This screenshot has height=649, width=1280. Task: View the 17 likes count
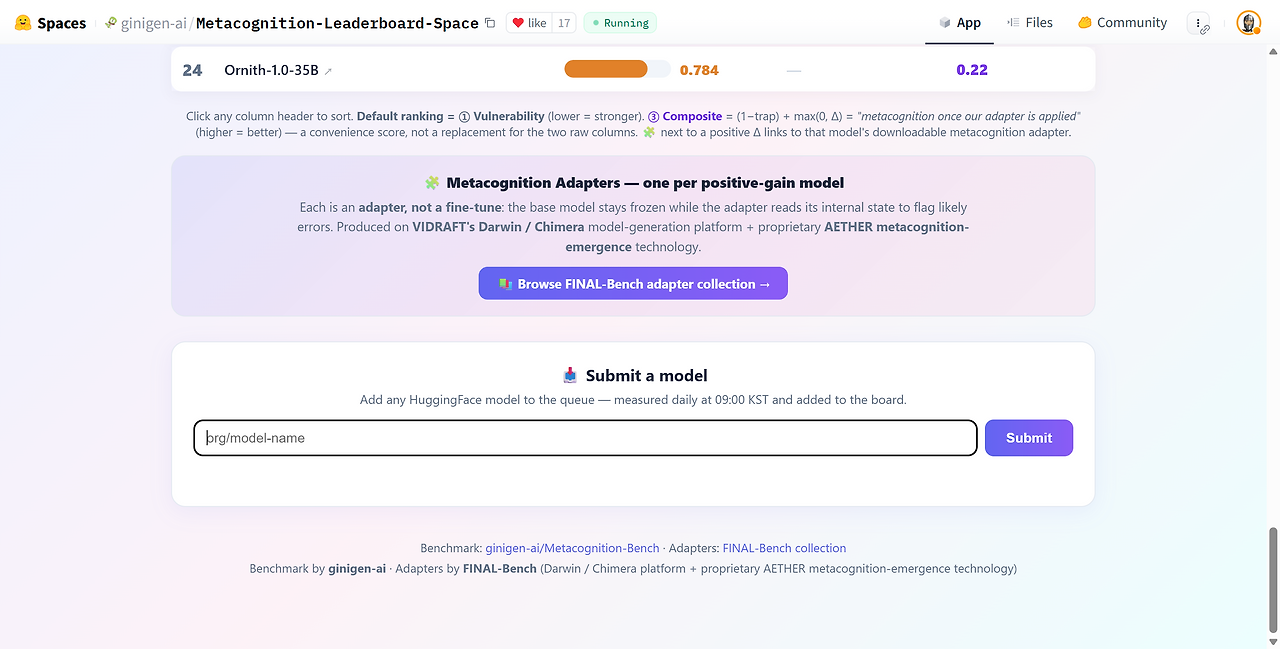(564, 23)
